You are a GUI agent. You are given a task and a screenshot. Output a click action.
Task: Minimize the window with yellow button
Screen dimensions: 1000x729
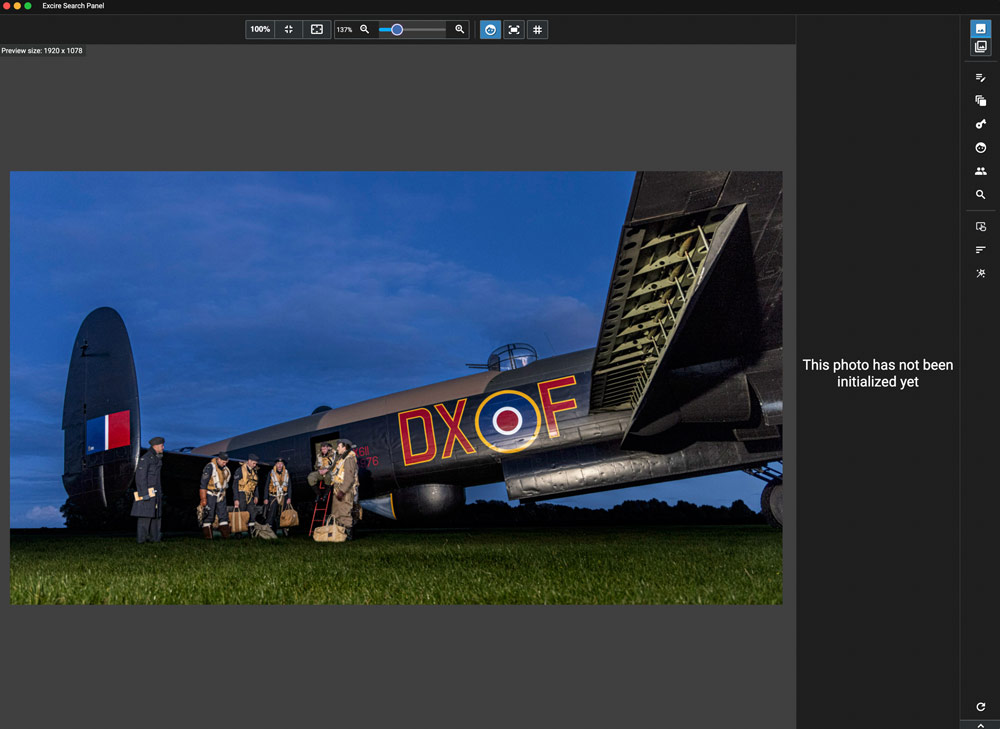[x=17, y=6]
